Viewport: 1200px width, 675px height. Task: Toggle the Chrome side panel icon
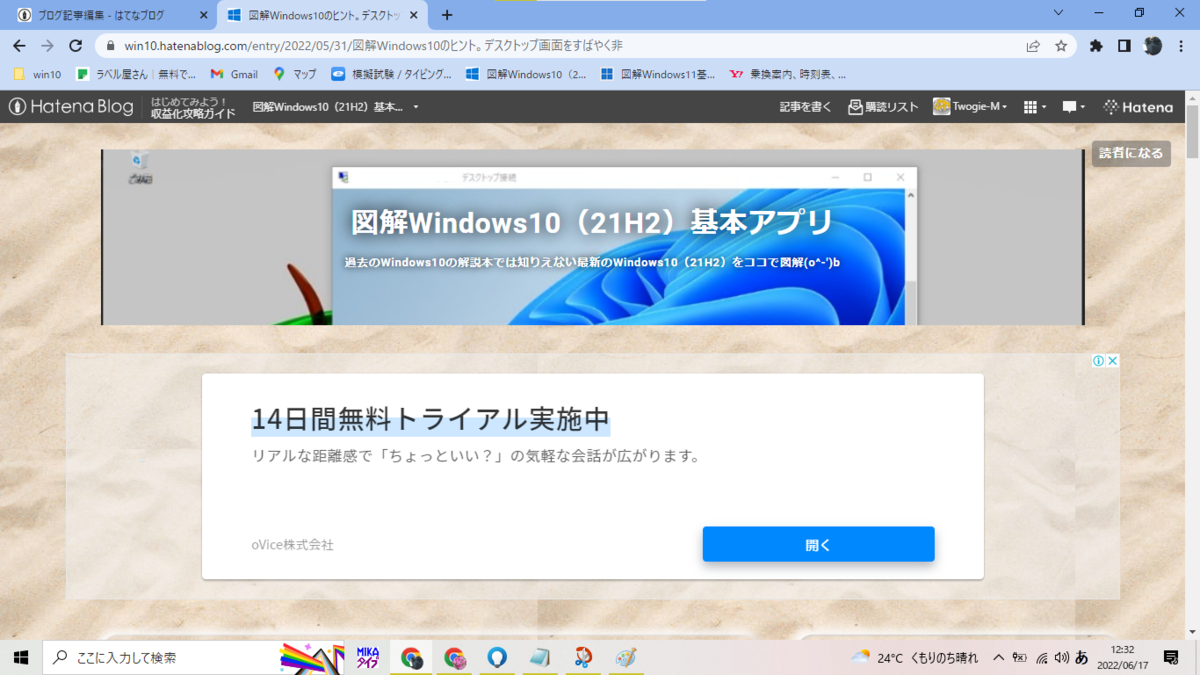click(x=1124, y=46)
